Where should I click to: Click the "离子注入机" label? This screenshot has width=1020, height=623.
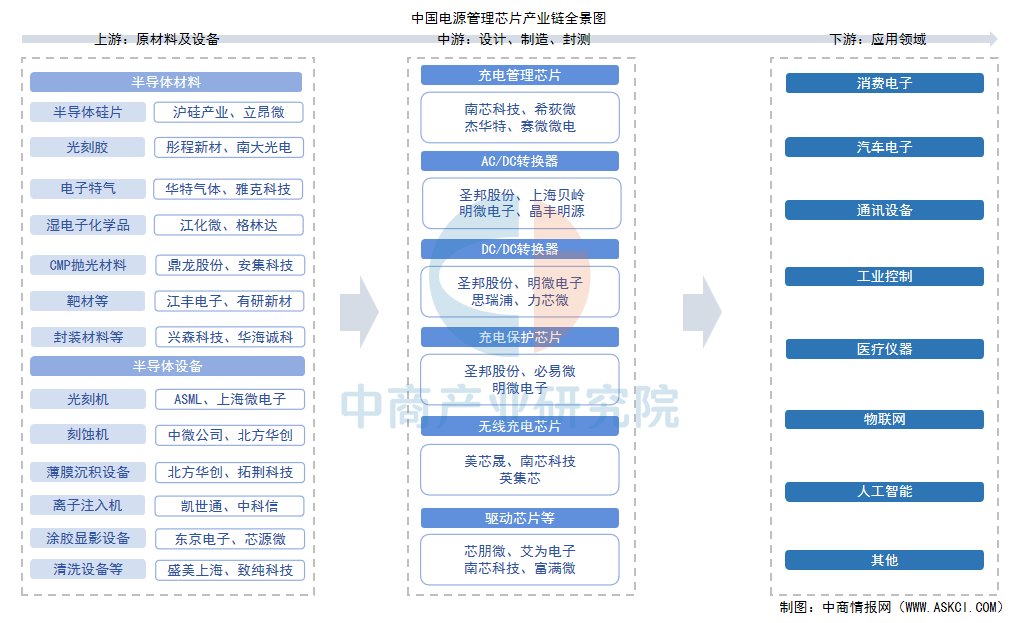[88, 505]
